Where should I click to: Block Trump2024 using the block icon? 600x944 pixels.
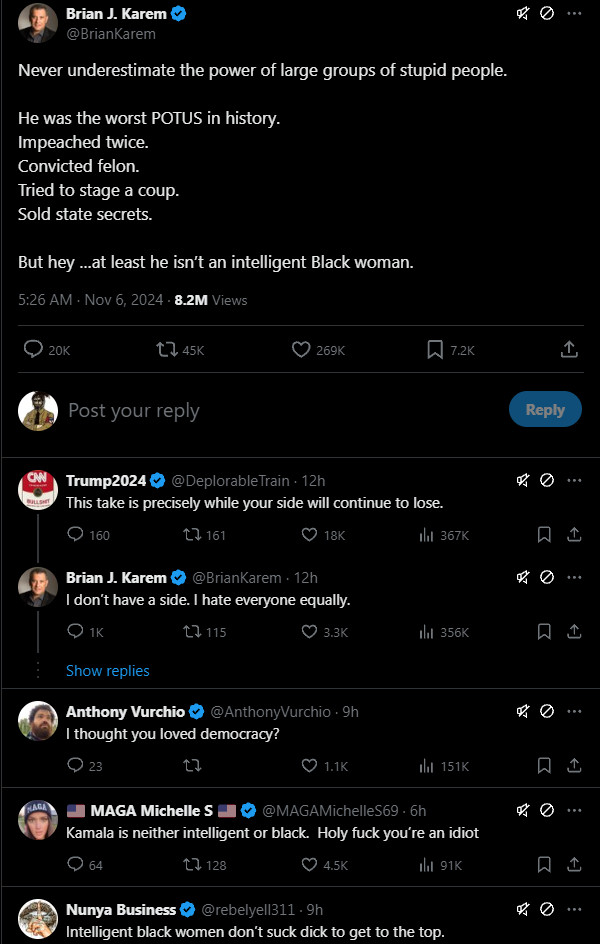tap(547, 480)
